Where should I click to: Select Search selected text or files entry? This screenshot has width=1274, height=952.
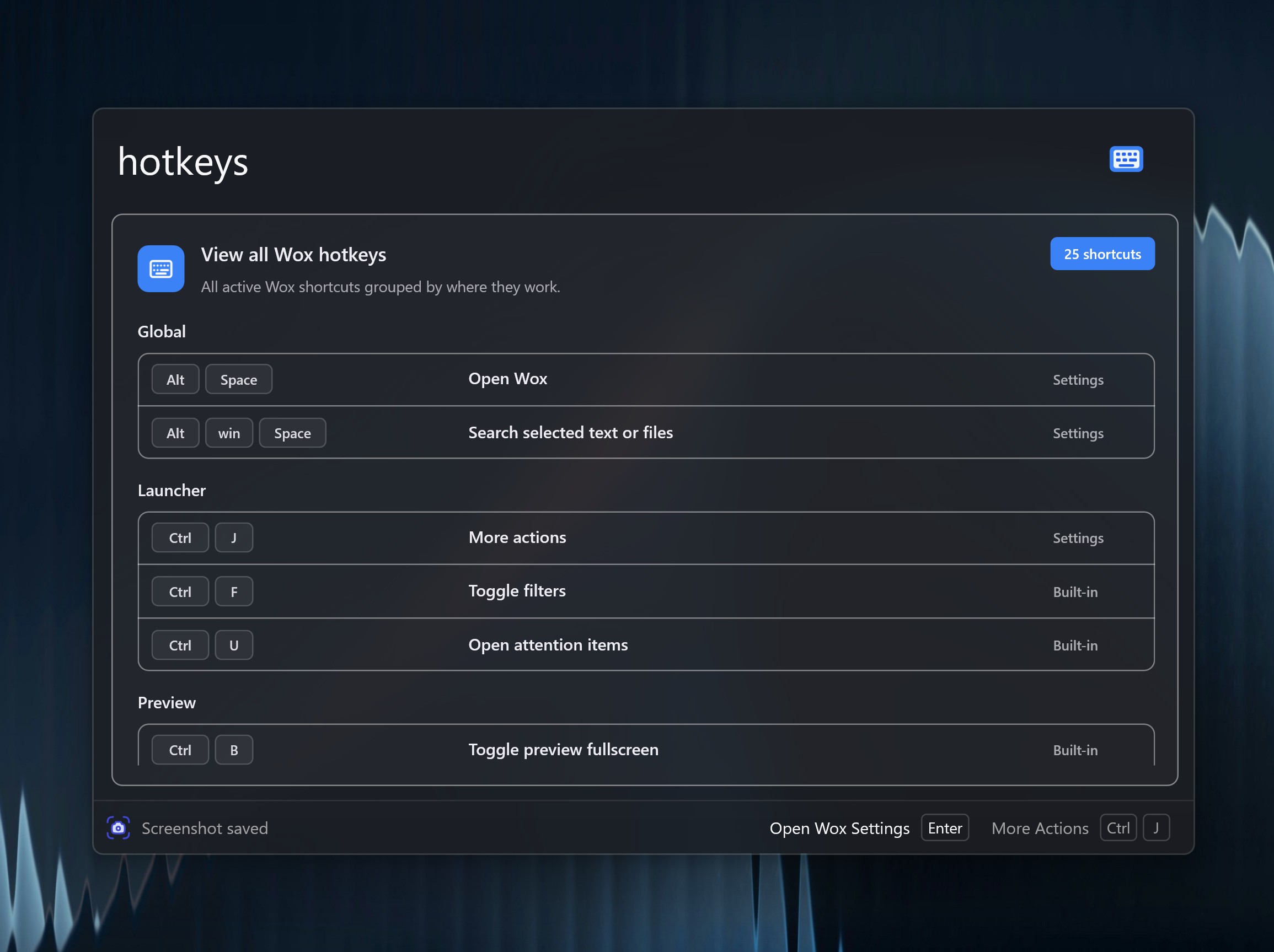(x=570, y=432)
